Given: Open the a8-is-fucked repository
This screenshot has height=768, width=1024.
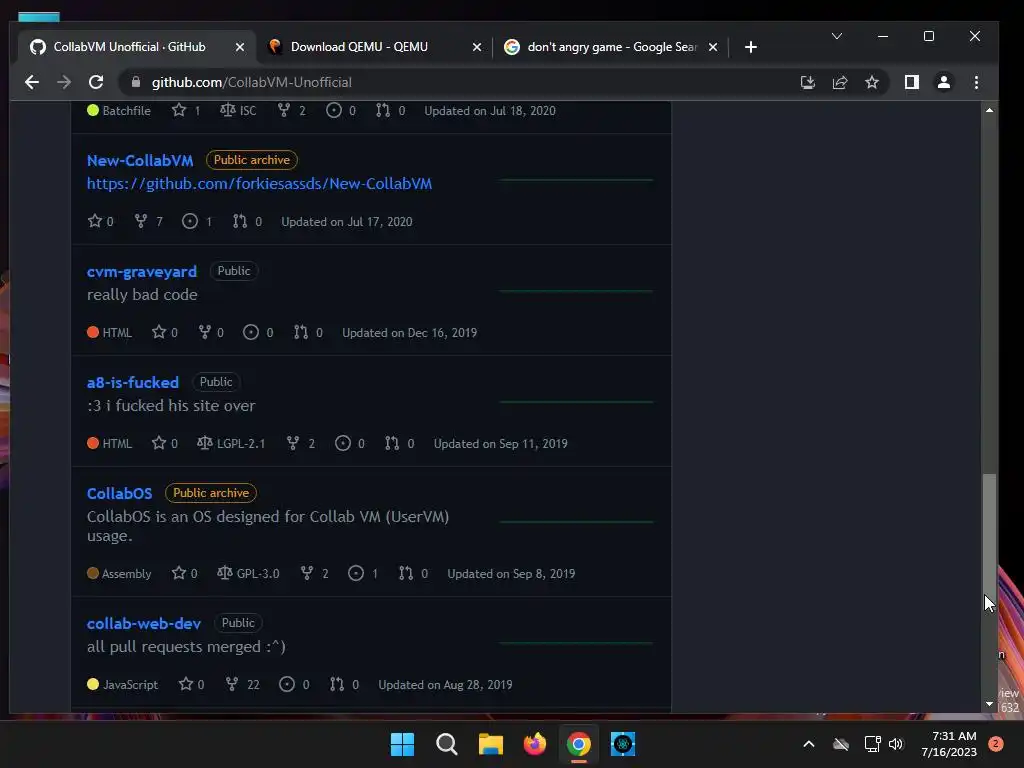Looking at the screenshot, I should tap(133, 383).
